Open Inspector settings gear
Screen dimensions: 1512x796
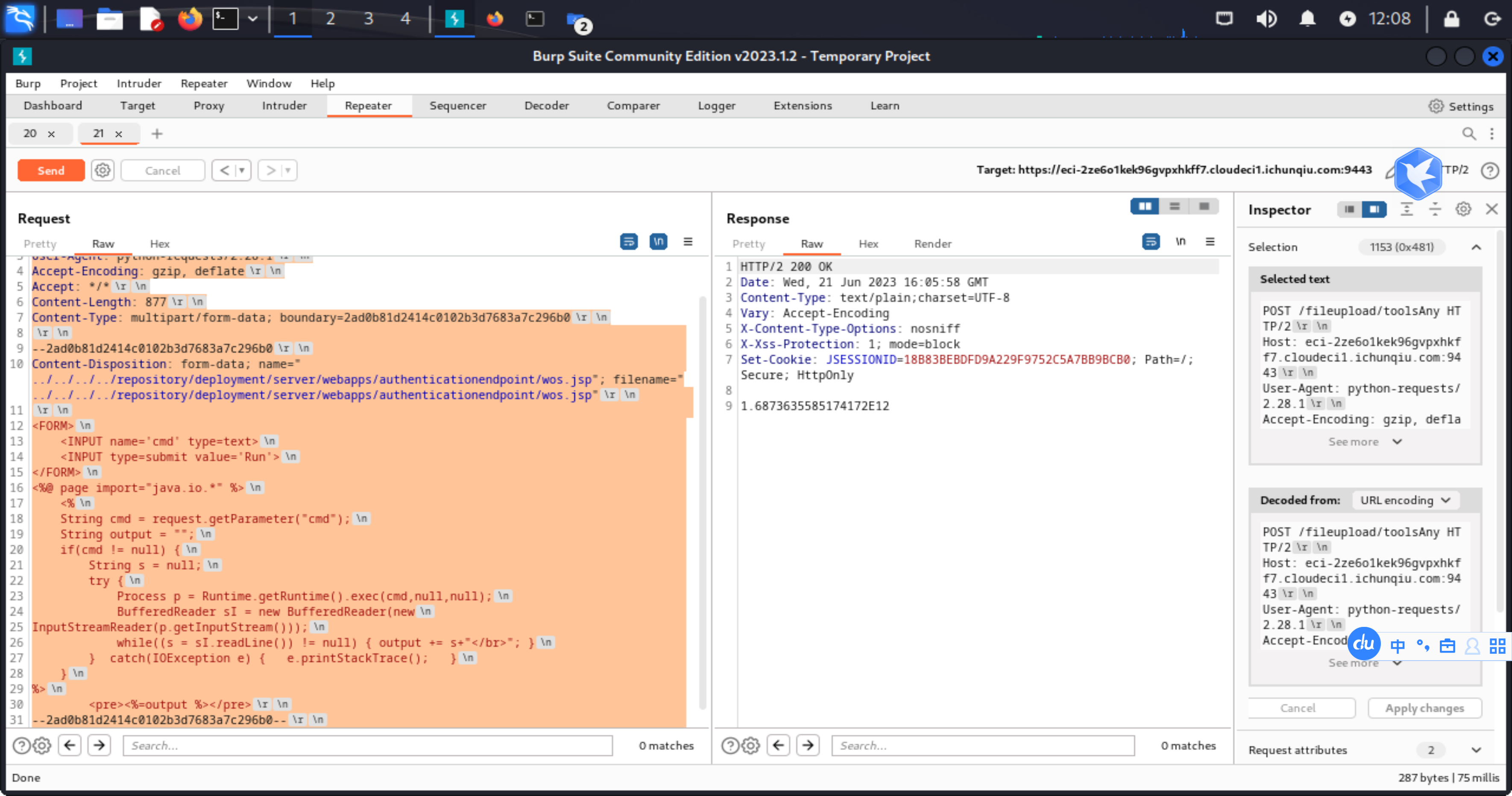point(1463,210)
